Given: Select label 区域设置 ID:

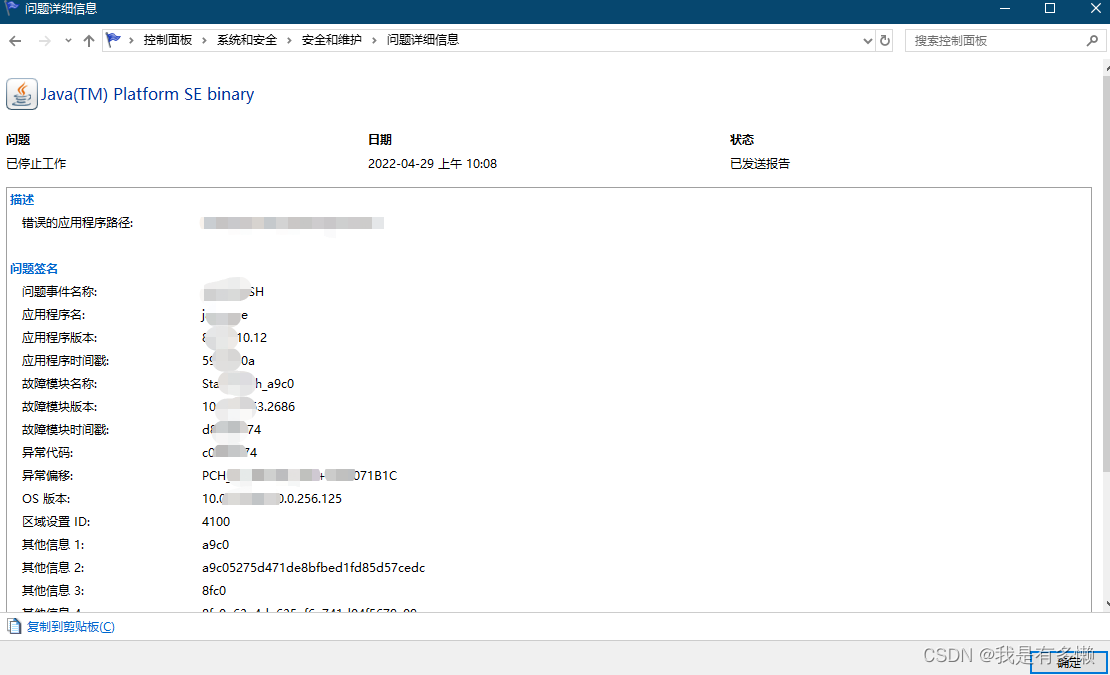Looking at the screenshot, I should pyautogui.click(x=56, y=521).
